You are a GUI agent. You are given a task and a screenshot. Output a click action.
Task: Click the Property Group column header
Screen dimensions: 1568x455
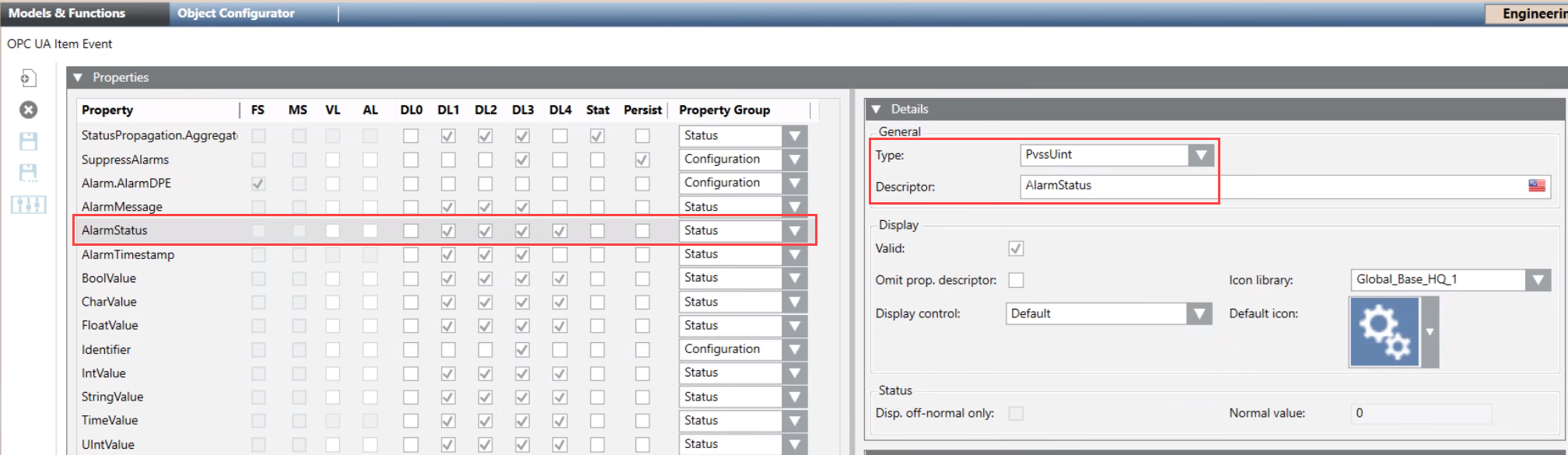(724, 110)
